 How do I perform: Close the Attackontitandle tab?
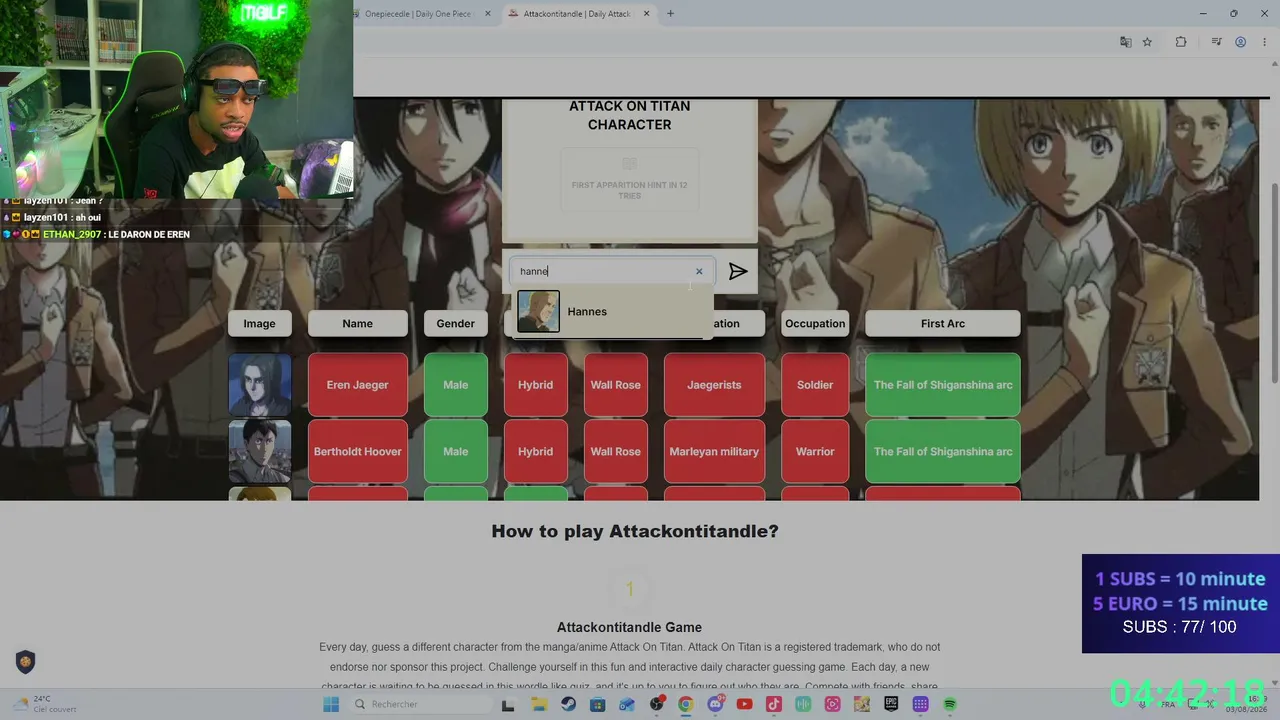click(x=646, y=14)
